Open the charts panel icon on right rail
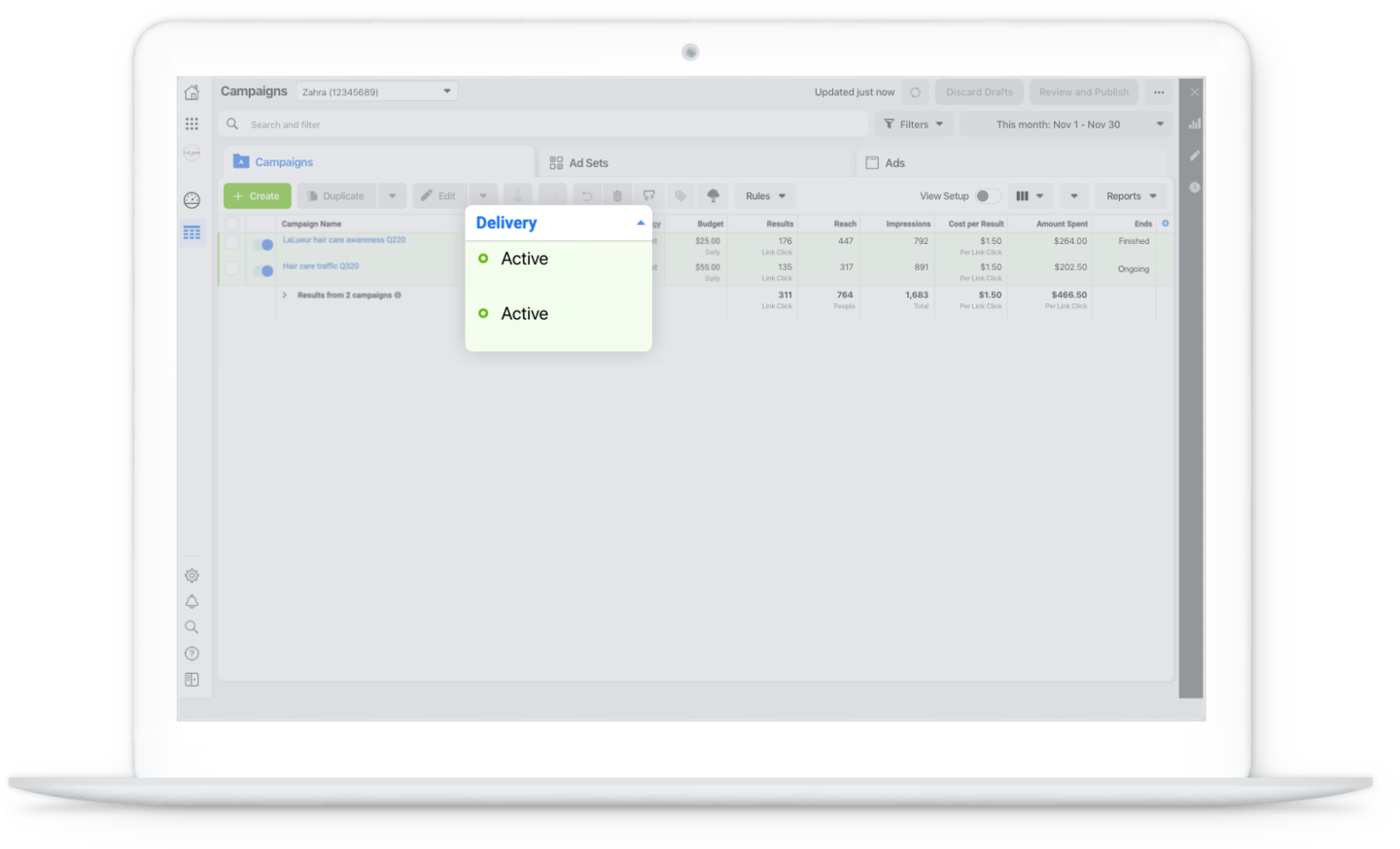Screen dimensions: 1400x849 point(1194,124)
